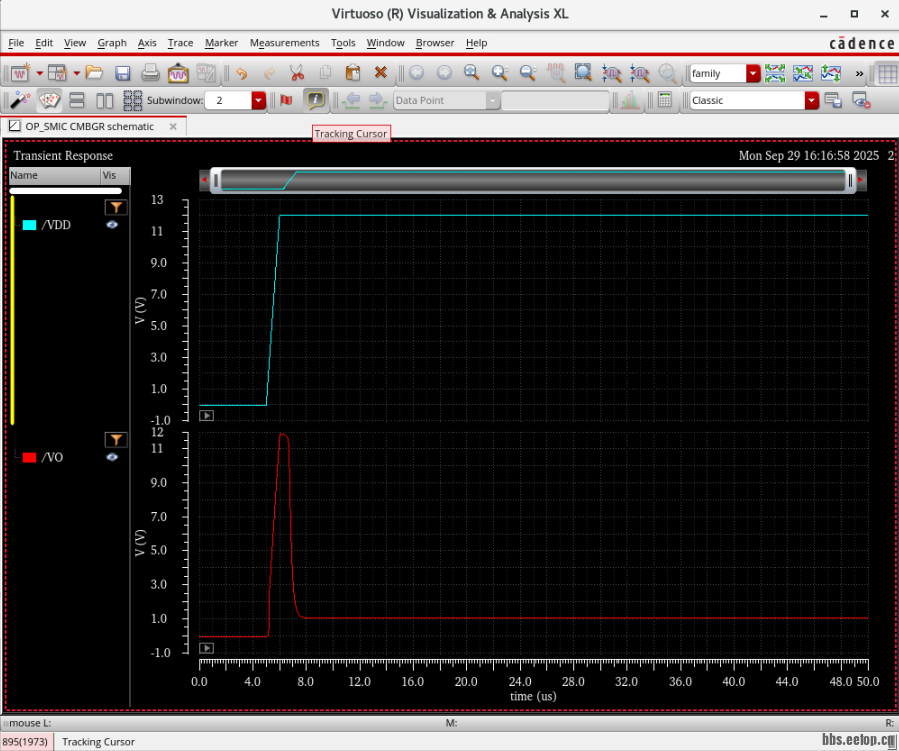
Task: Click the histogram bar chart icon
Action: pyautogui.click(x=630, y=100)
